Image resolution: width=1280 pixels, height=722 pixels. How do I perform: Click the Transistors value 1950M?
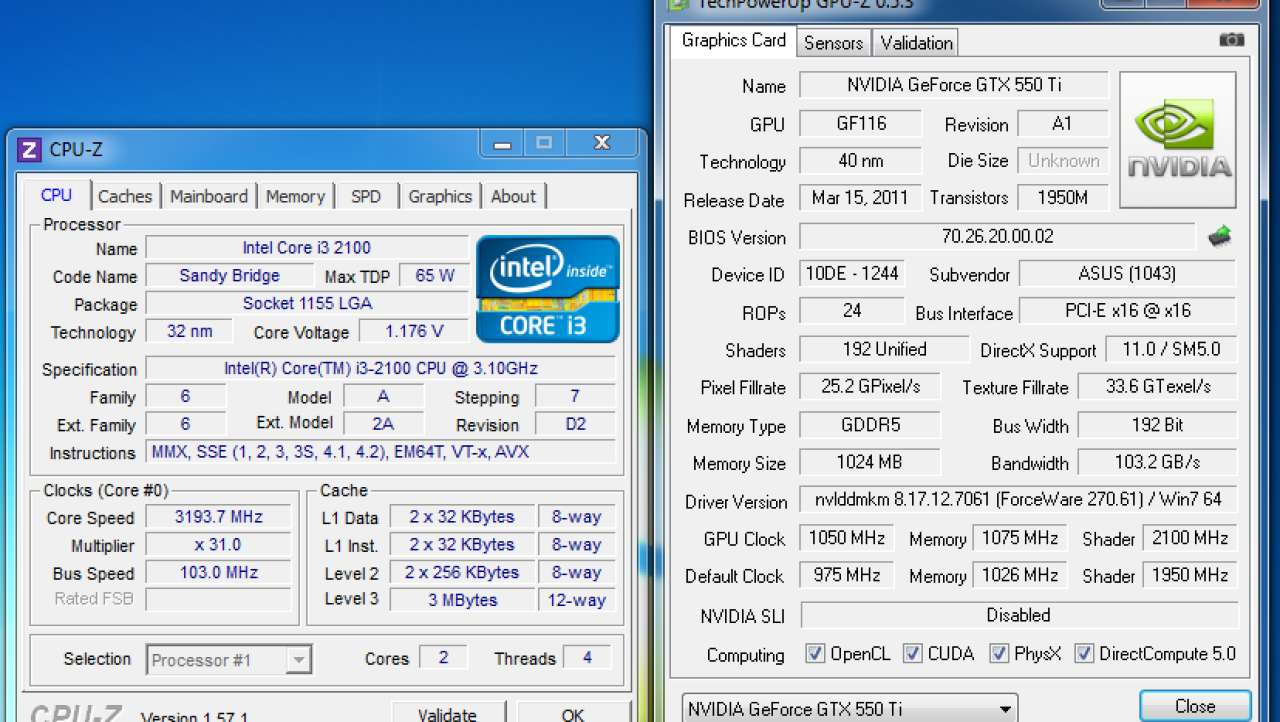tap(1063, 198)
